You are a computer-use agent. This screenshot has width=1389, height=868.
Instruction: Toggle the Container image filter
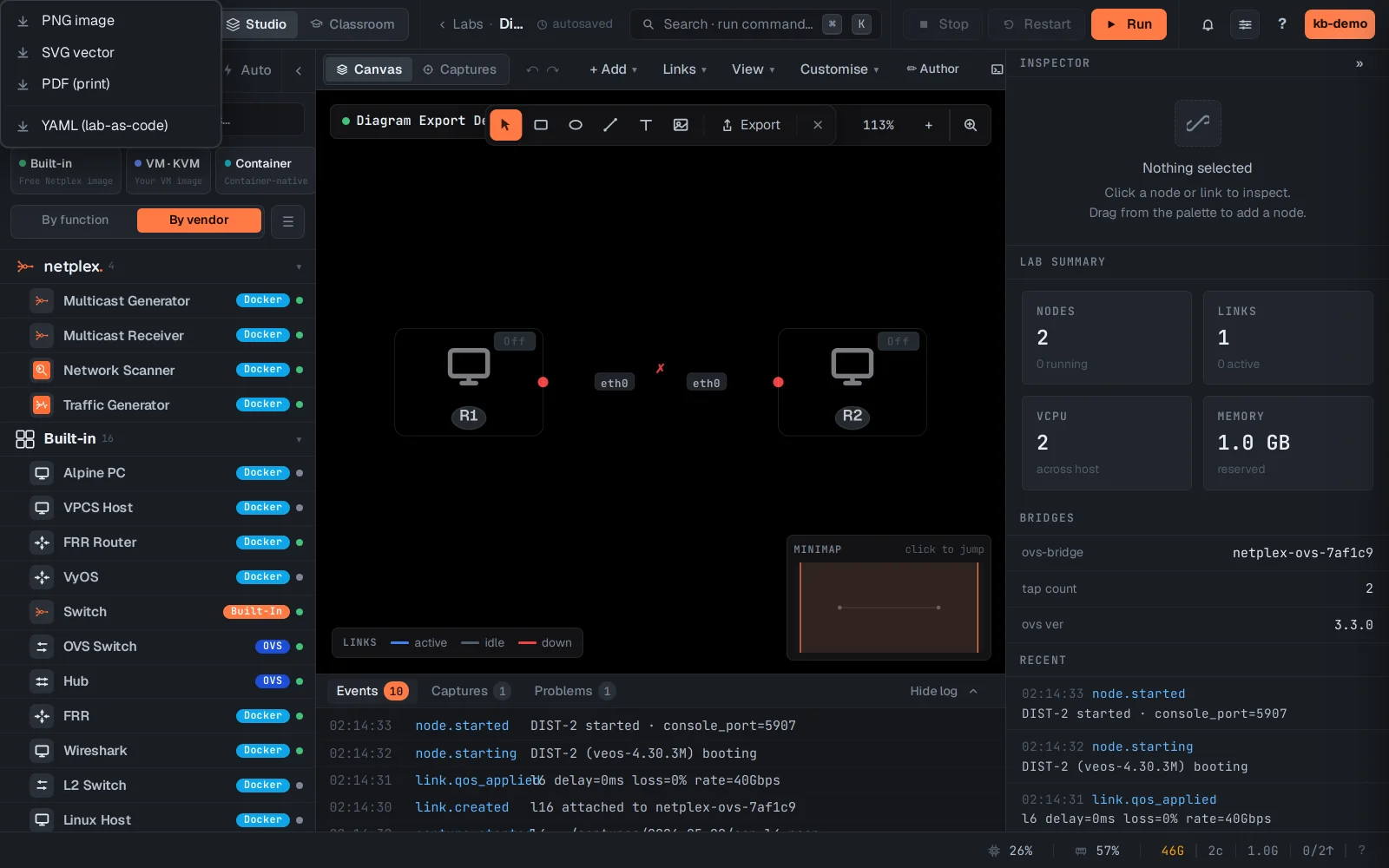tap(266, 171)
